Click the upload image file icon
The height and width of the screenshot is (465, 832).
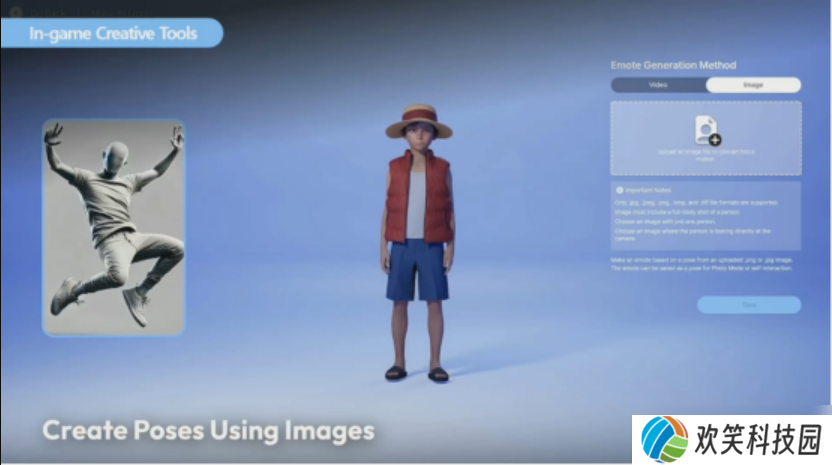coord(707,130)
